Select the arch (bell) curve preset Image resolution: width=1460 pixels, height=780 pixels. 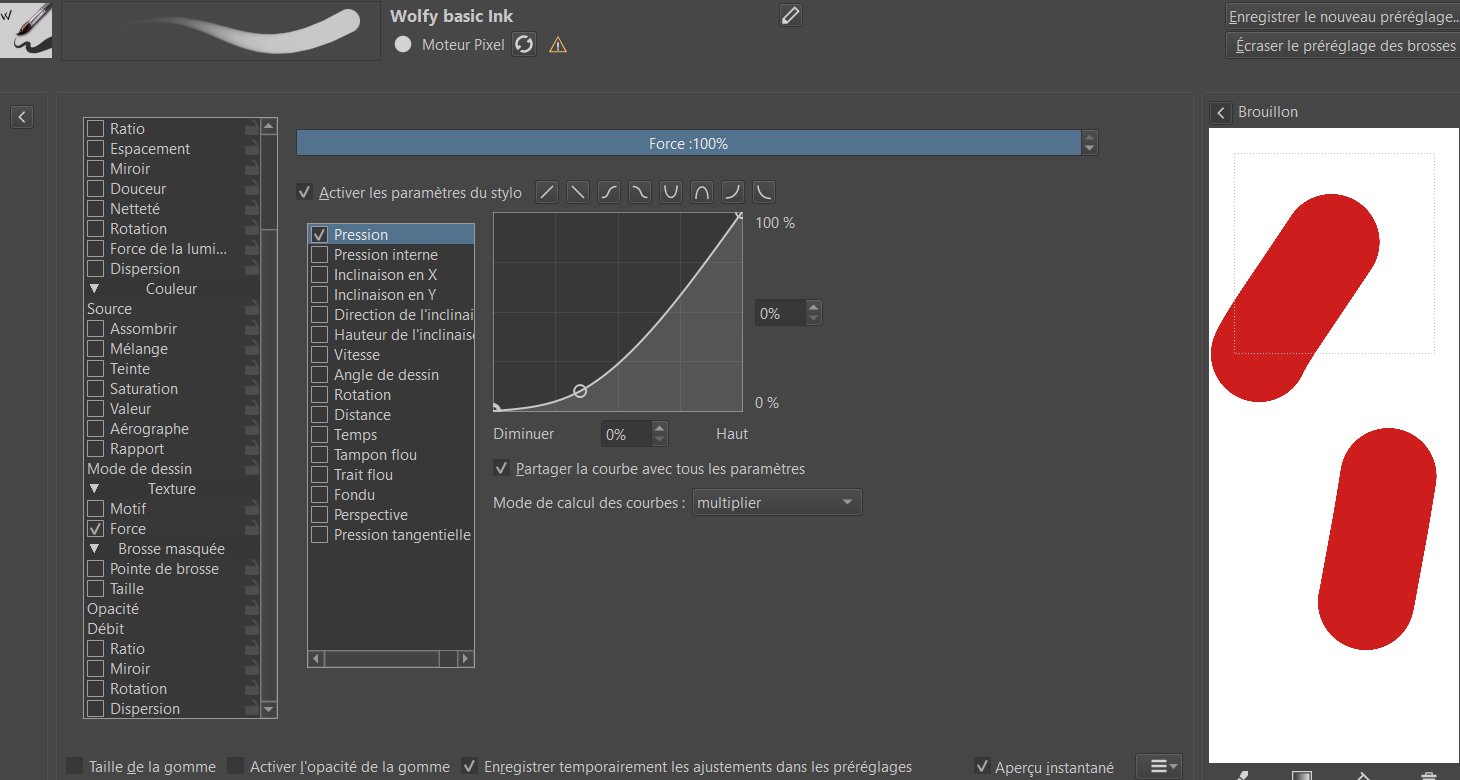click(702, 191)
